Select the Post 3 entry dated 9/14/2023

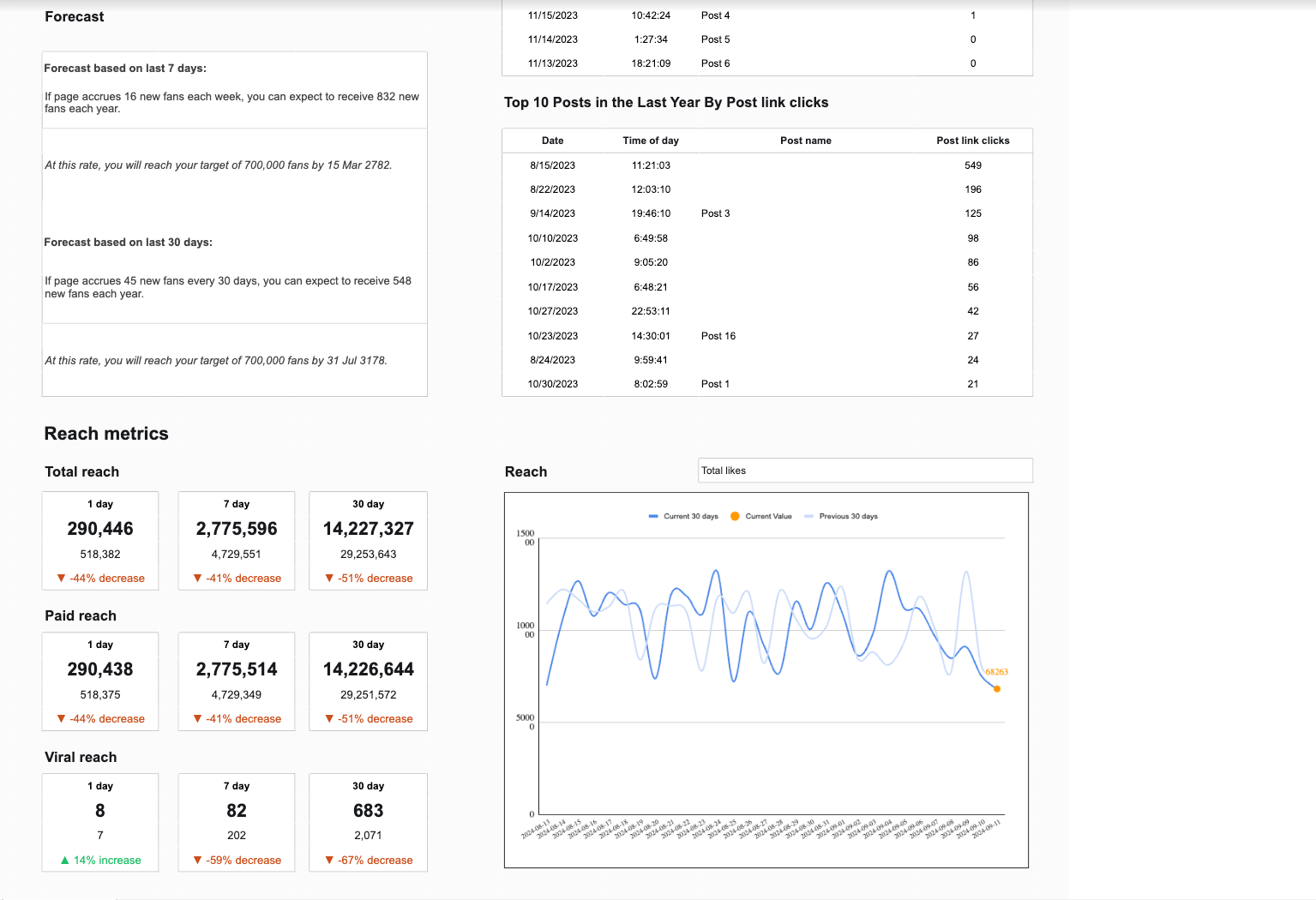tap(715, 213)
